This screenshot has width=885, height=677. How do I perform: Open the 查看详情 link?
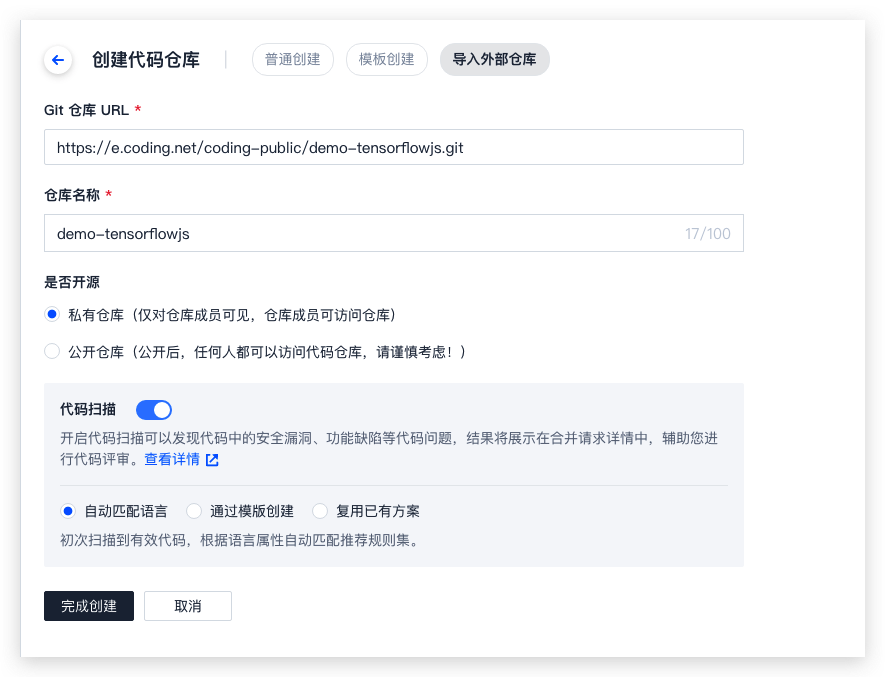click(x=172, y=460)
